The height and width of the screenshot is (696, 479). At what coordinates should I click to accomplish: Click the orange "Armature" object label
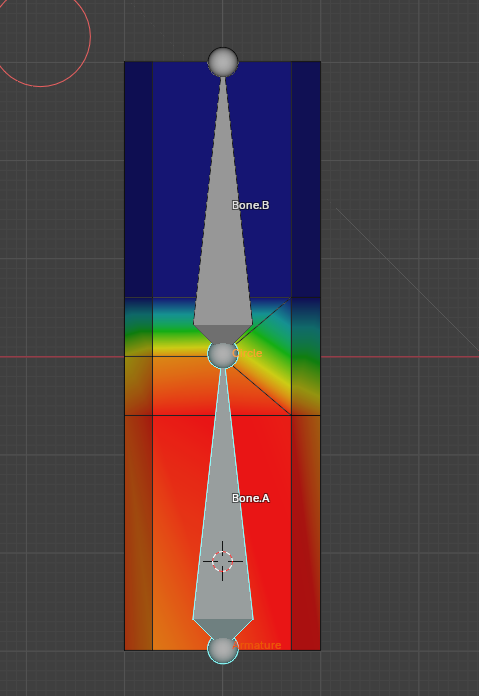point(257,645)
